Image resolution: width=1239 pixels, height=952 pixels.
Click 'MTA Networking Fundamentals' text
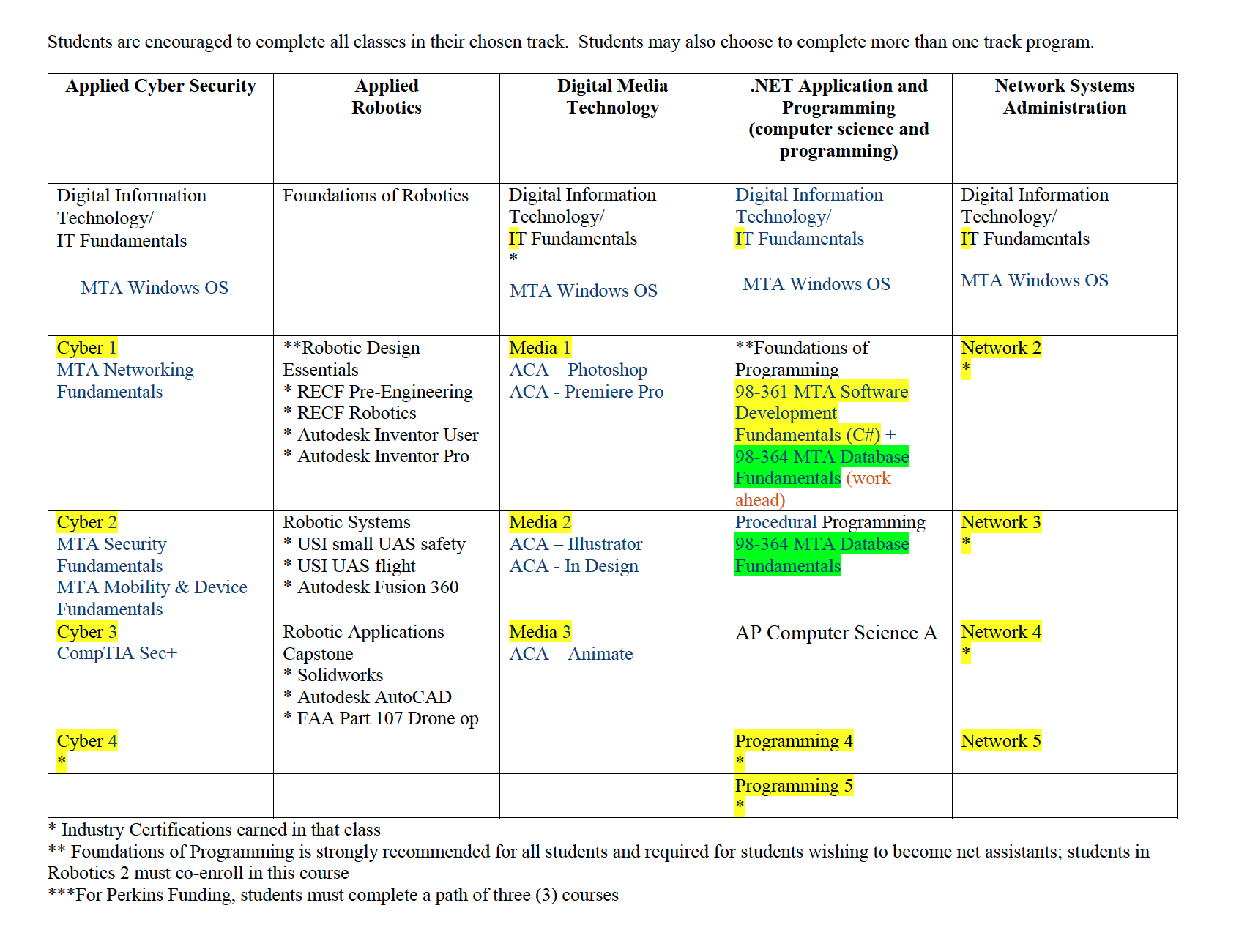point(125,381)
